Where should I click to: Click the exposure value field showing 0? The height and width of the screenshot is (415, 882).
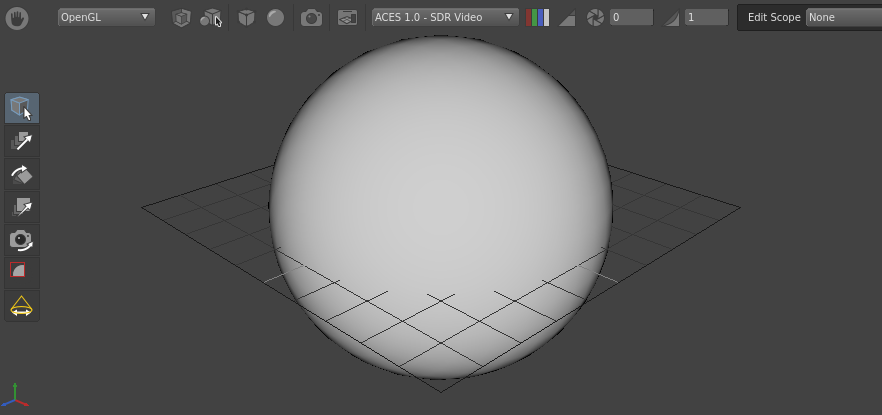[x=631, y=18]
